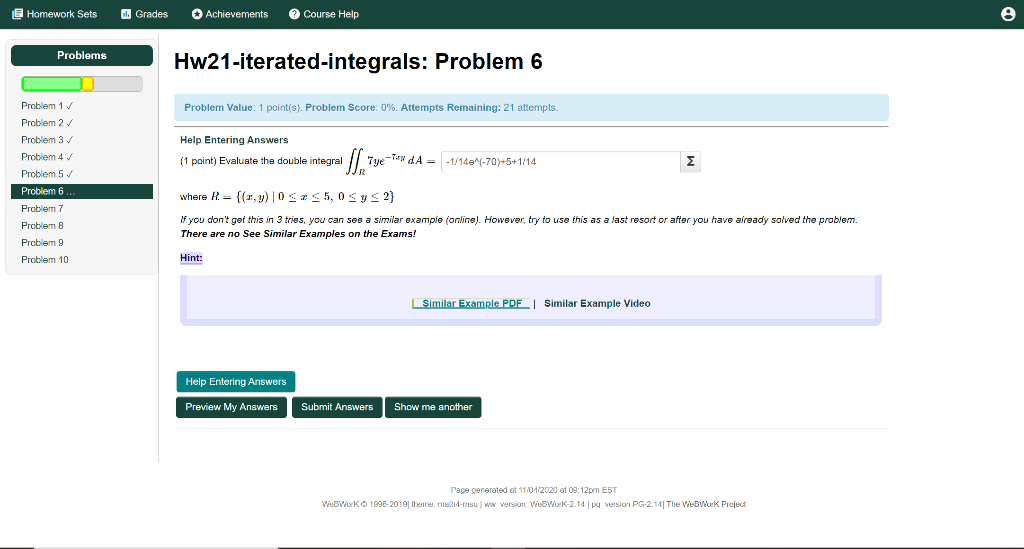Click Submit Answers
1024x549 pixels.
point(337,407)
